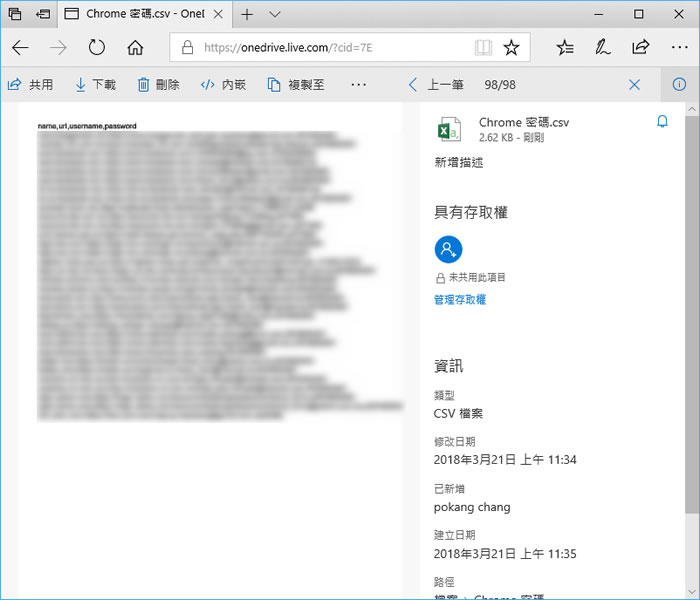Click the address bar lock icon

[188, 47]
